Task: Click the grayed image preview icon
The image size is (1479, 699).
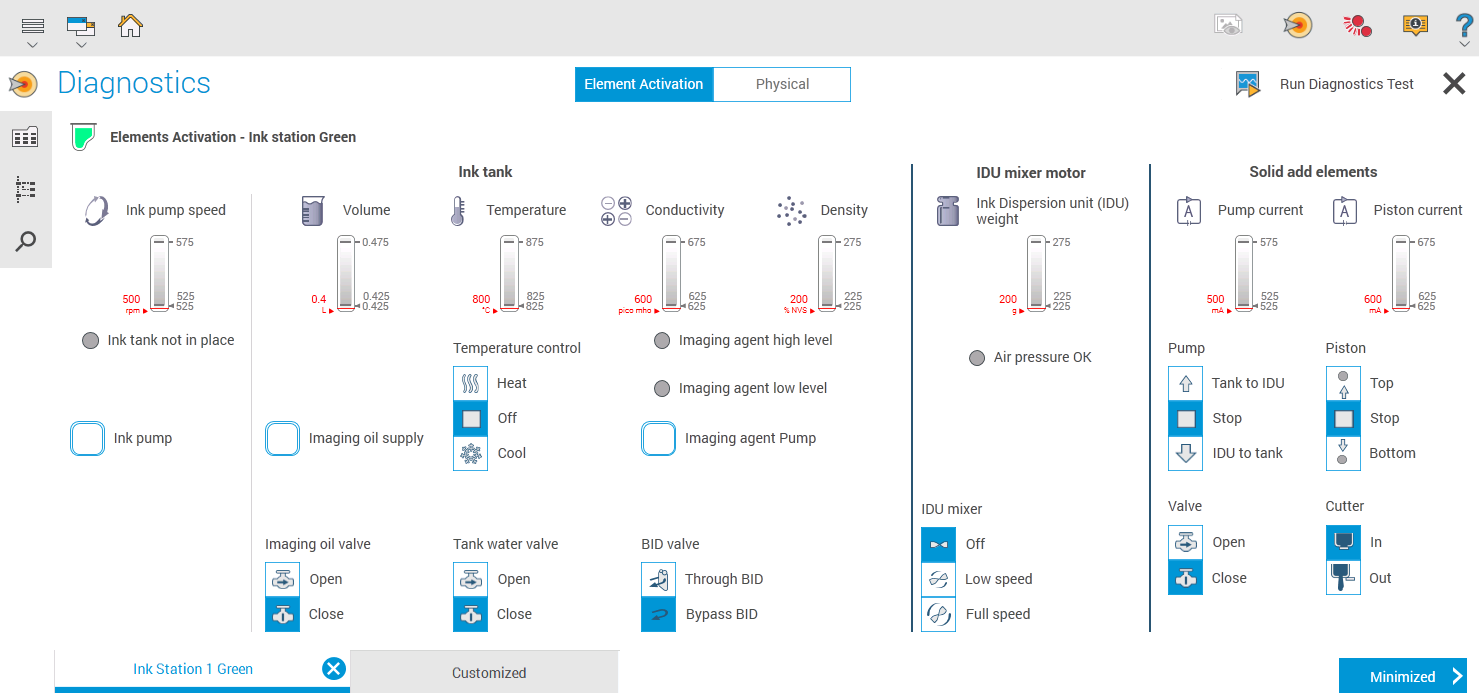Action: click(1228, 26)
